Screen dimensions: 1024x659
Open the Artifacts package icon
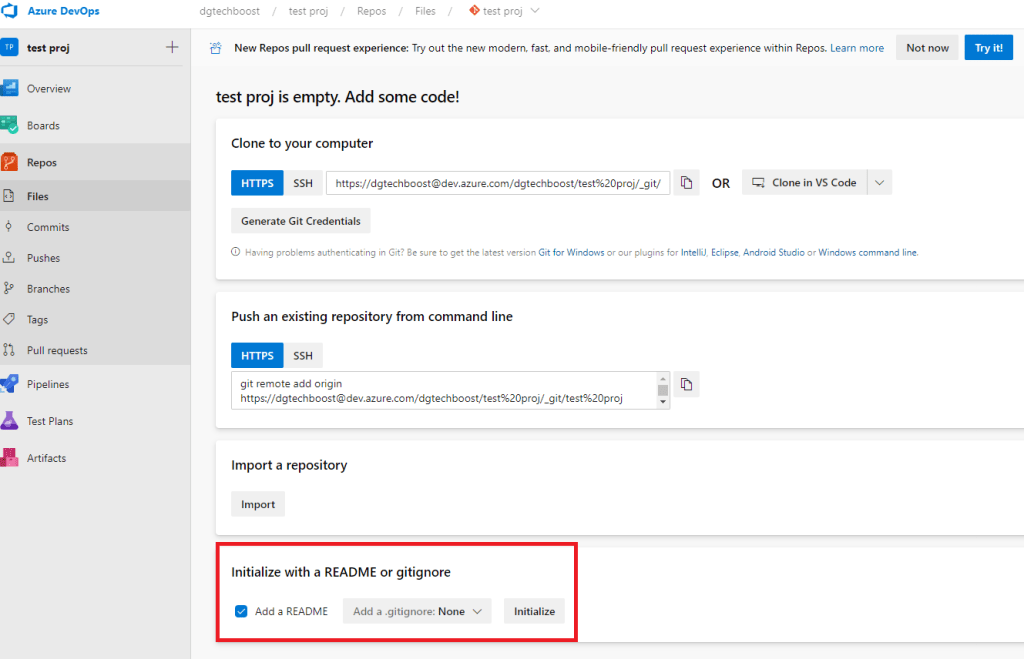10,458
